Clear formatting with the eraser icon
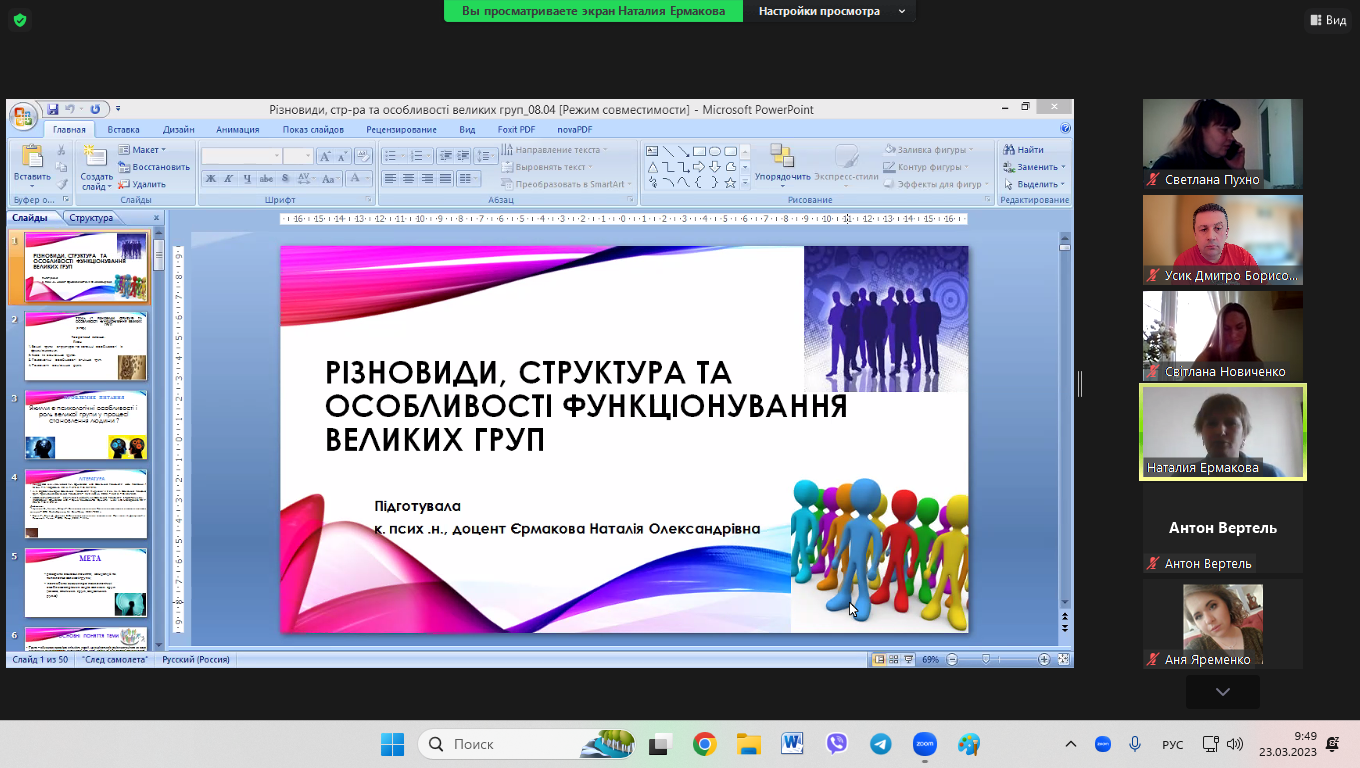1360x768 pixels. pyautogui.click(x=364, y=156)
